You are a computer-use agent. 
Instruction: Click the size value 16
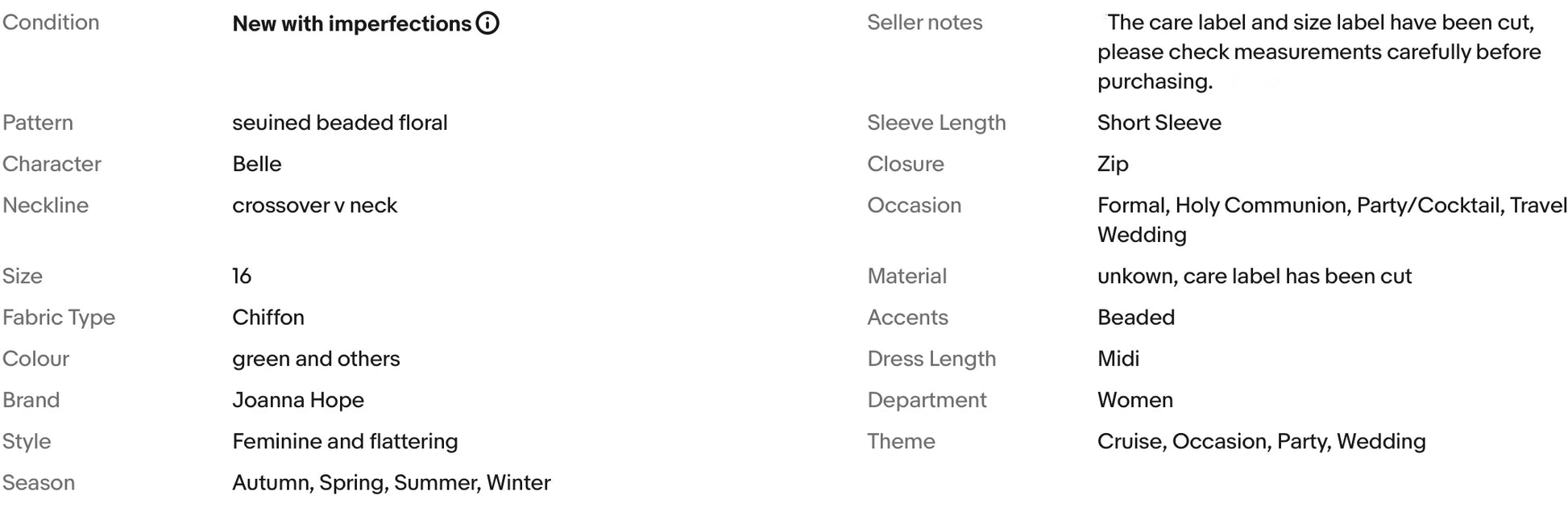click(x=242, y=276)
